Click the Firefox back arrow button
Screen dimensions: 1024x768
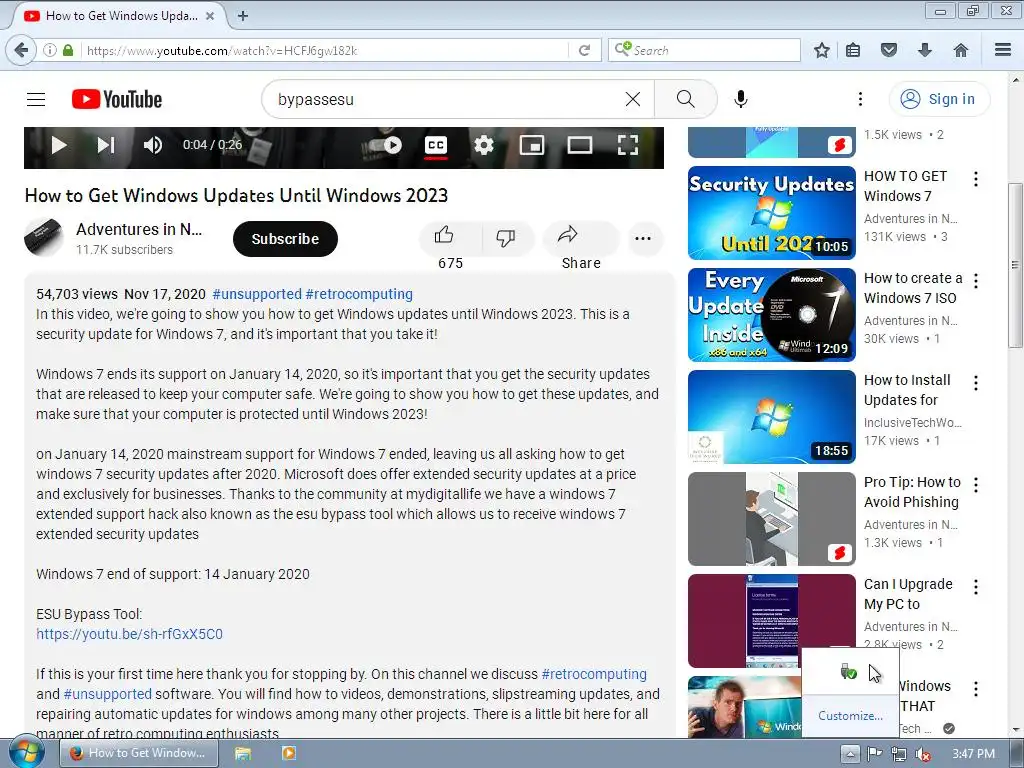point(22,50)
